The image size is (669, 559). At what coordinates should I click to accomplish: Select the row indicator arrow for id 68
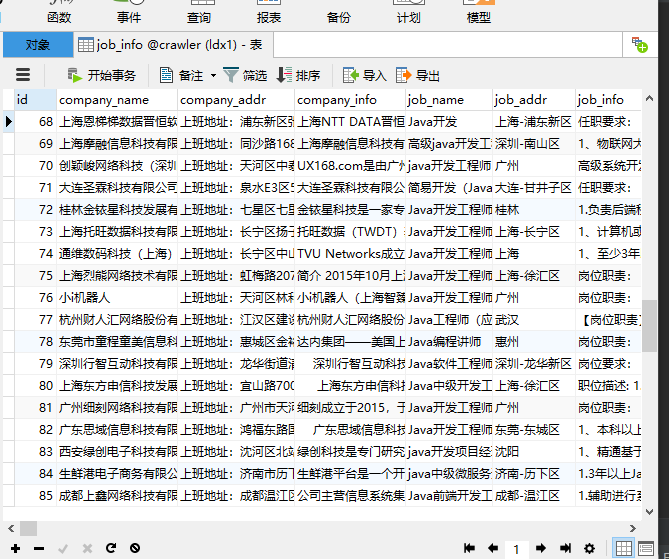point(9,122)
